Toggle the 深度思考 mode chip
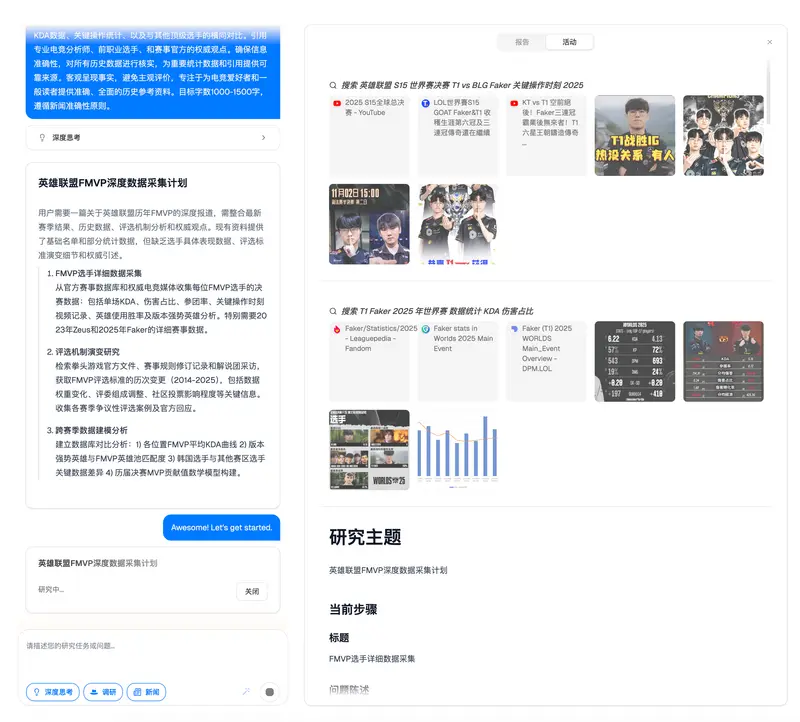800x722 pixels. click(x=52, y=692)
